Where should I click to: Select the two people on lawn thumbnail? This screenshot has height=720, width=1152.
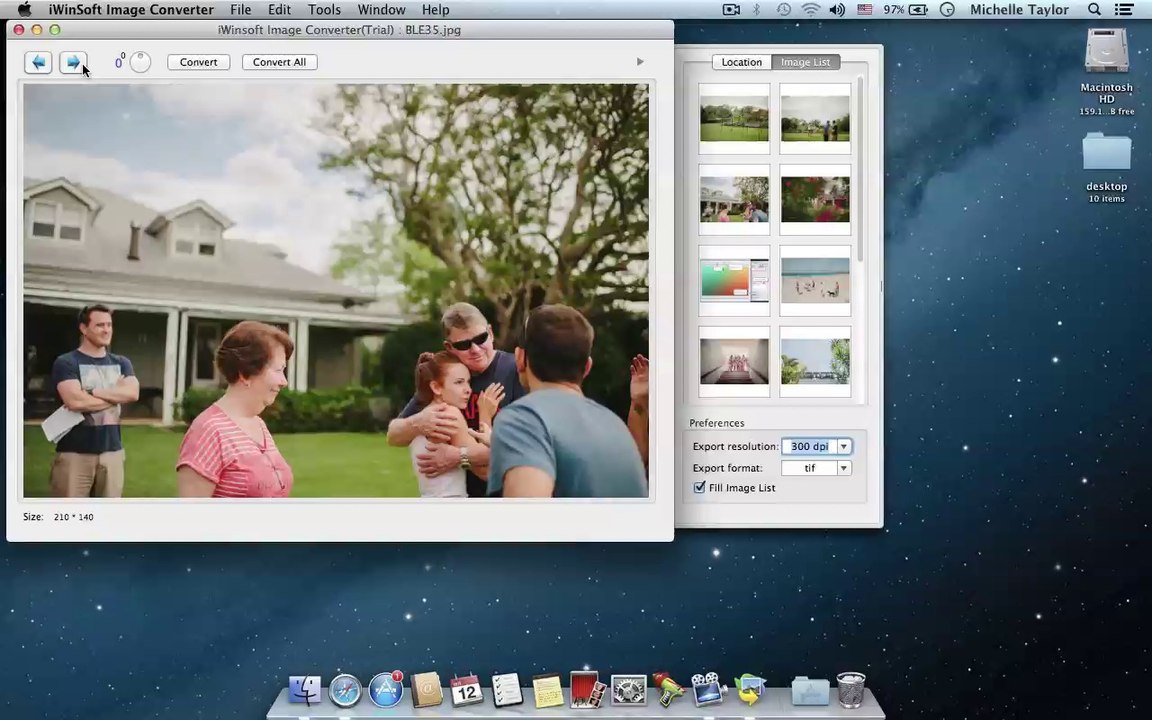pos(815,118)
